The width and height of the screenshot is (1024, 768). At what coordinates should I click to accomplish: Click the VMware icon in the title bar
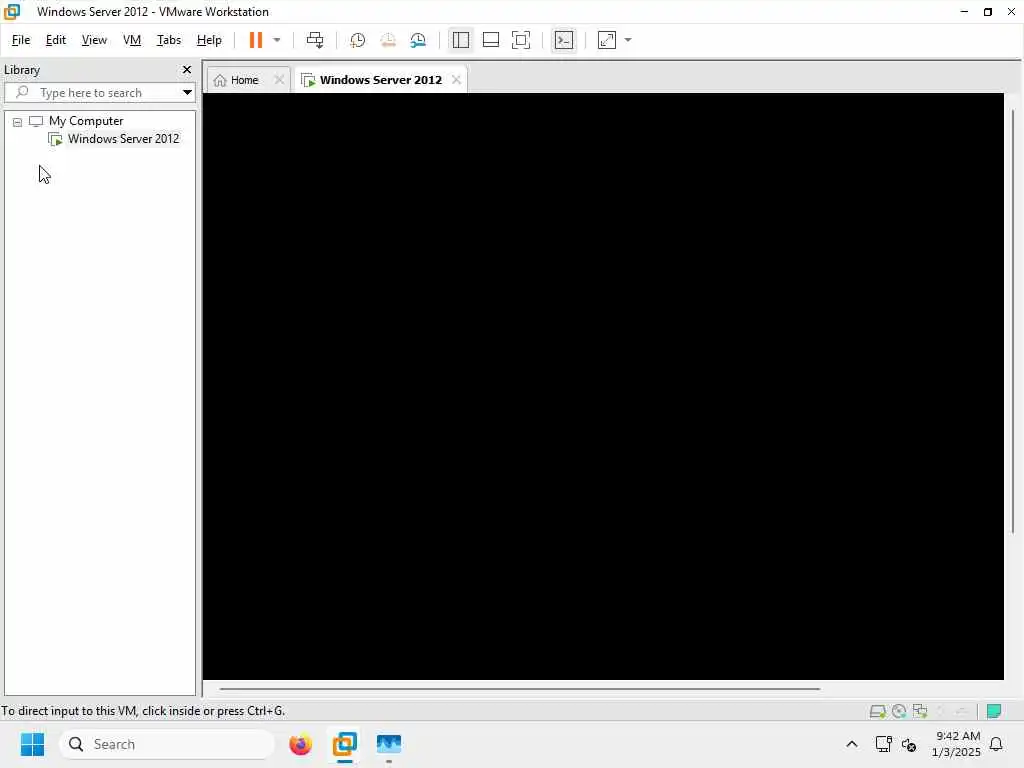(12, 11)
